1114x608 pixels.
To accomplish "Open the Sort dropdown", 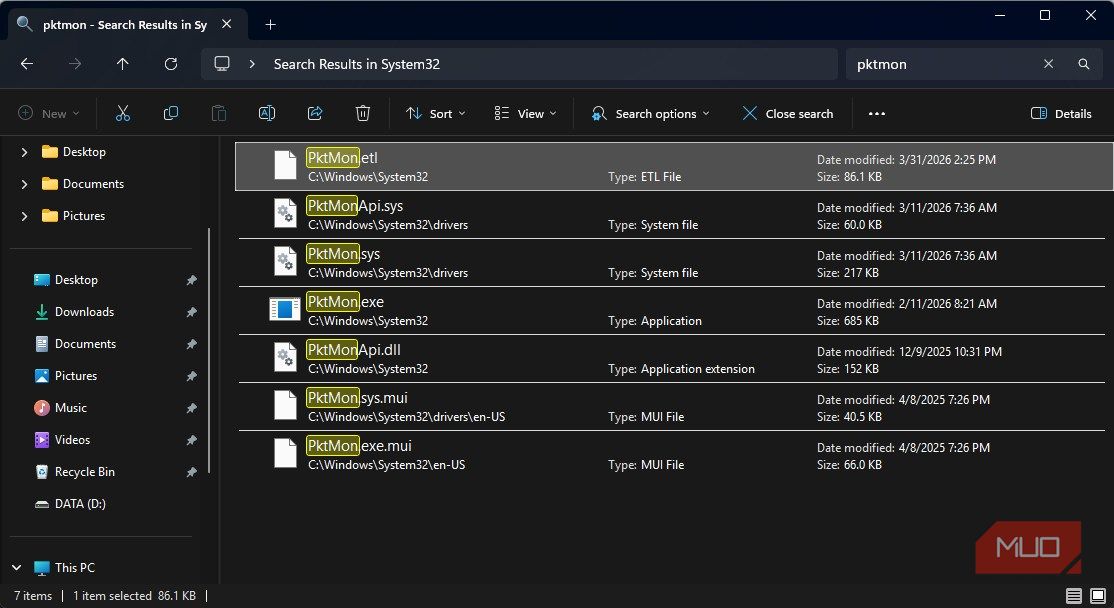I will [x=436, y=114].
